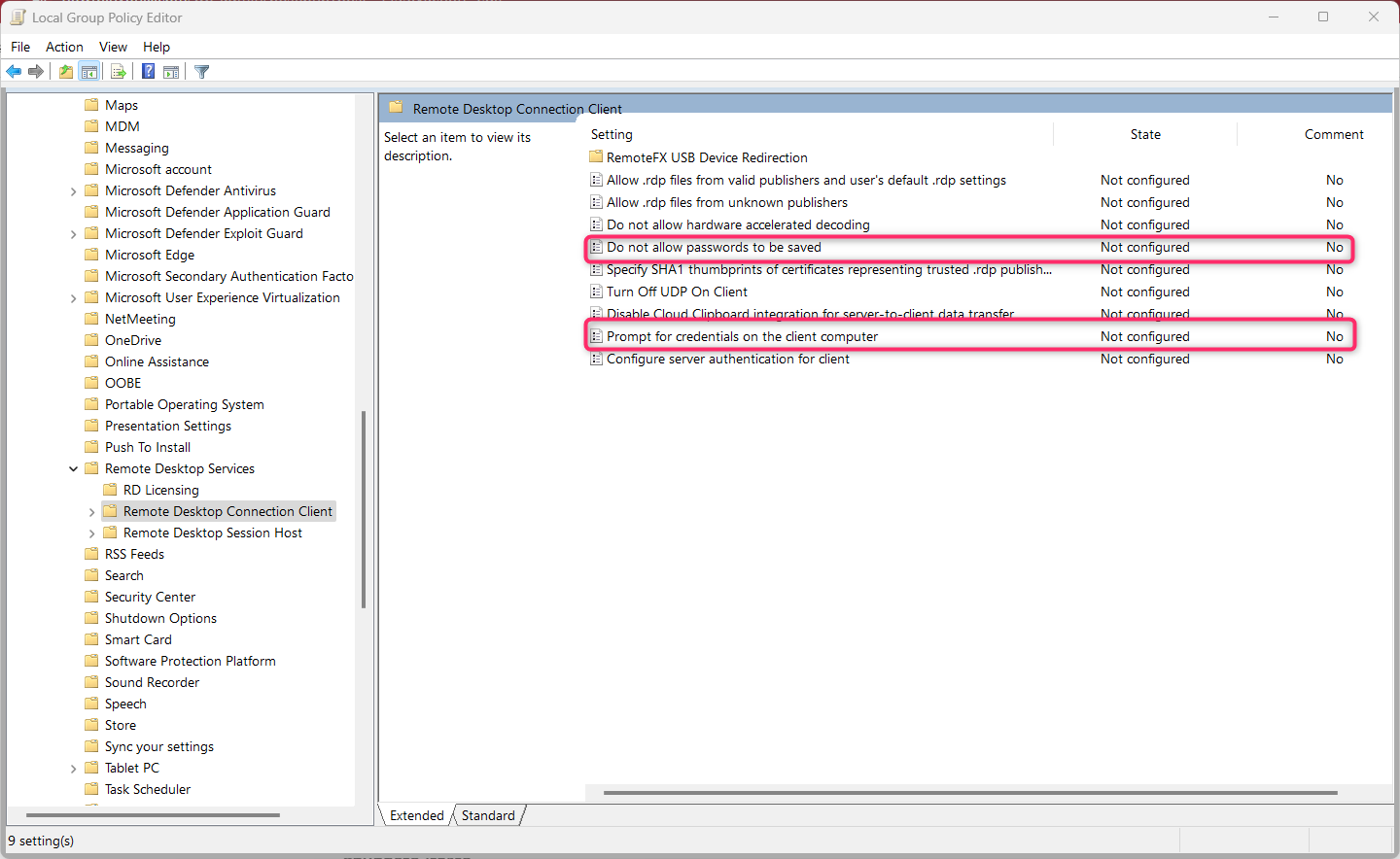The height and width of the screenshot is (859, 1400).
Task: Expand the Remote Desktop Session Host node
Action: (92, 533)
